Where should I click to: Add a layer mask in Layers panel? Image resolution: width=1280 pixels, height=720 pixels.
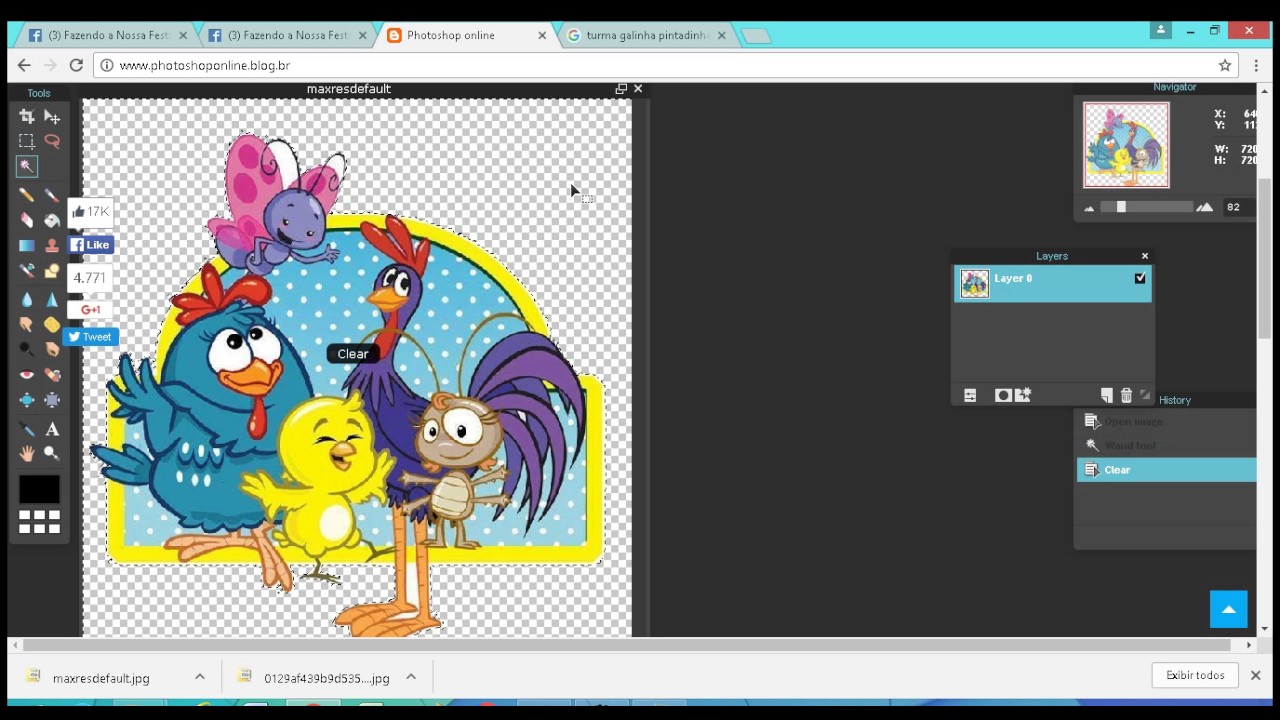pyautogui.click(x=1003, y=396)
